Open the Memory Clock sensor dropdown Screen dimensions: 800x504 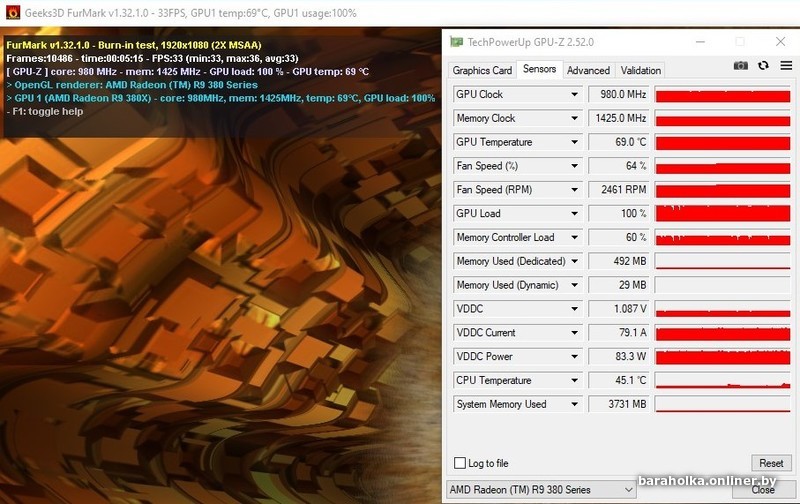click(x=574, y=118)
